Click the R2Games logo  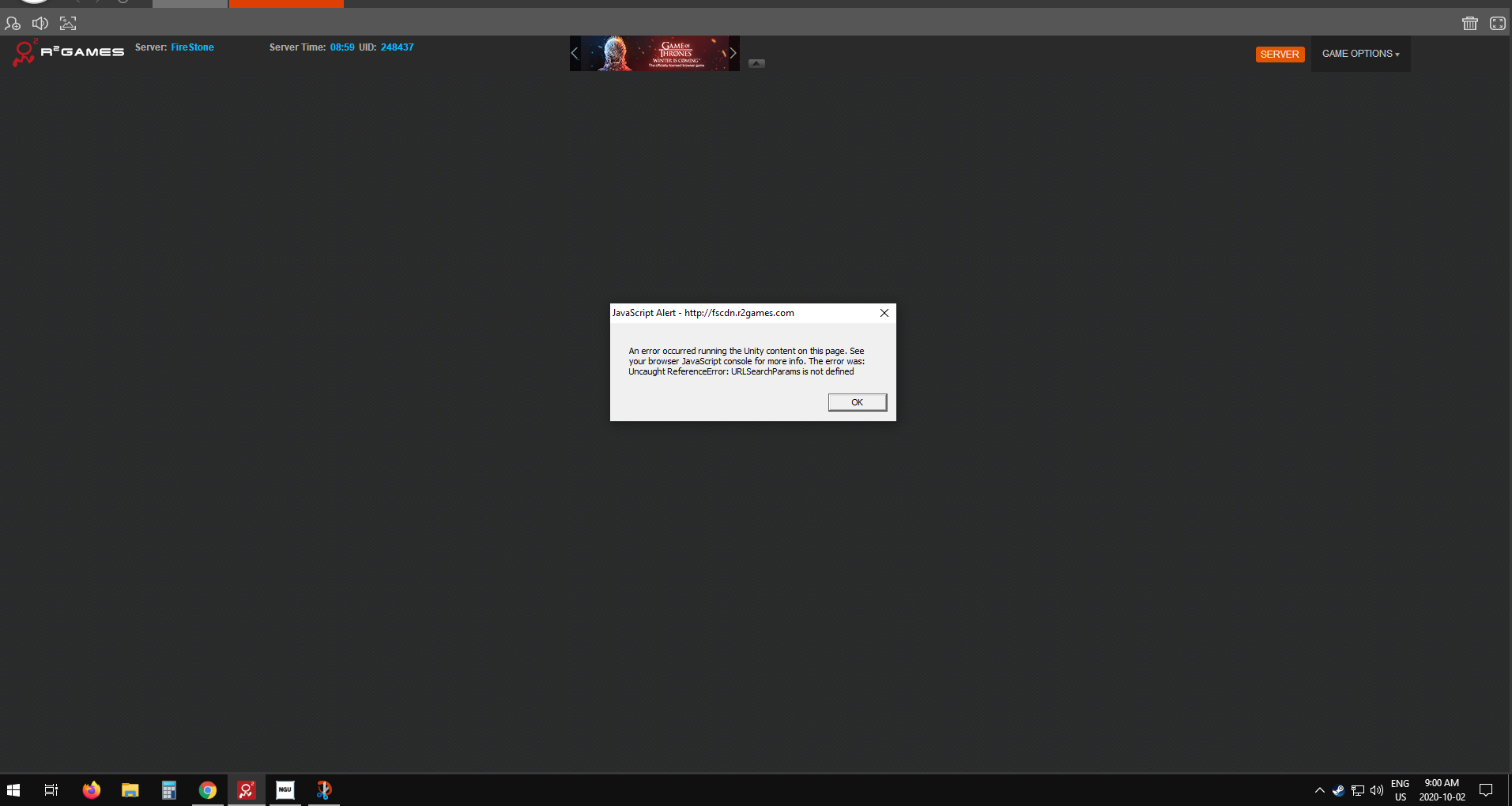tap(69, 53)
